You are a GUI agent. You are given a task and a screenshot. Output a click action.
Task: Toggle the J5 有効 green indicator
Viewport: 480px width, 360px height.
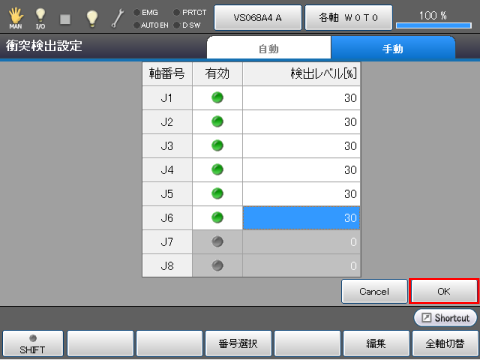coord(217,194)
